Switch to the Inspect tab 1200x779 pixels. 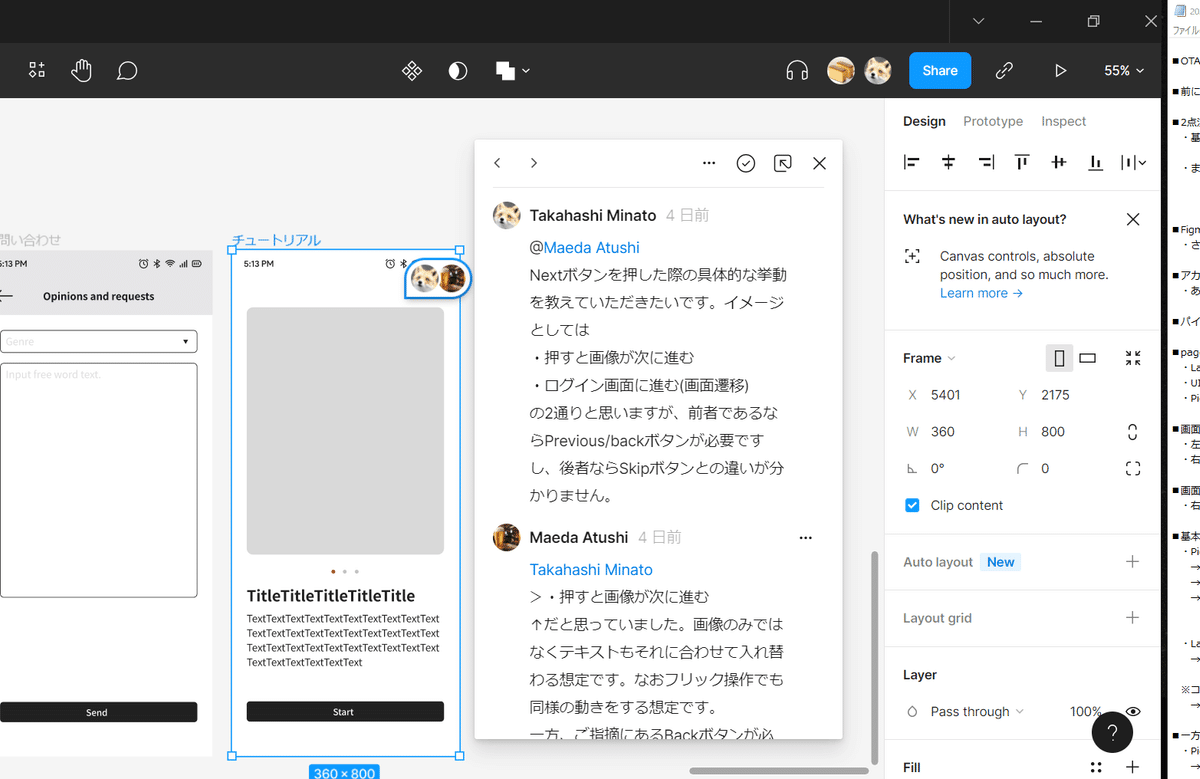point(1063,121)
